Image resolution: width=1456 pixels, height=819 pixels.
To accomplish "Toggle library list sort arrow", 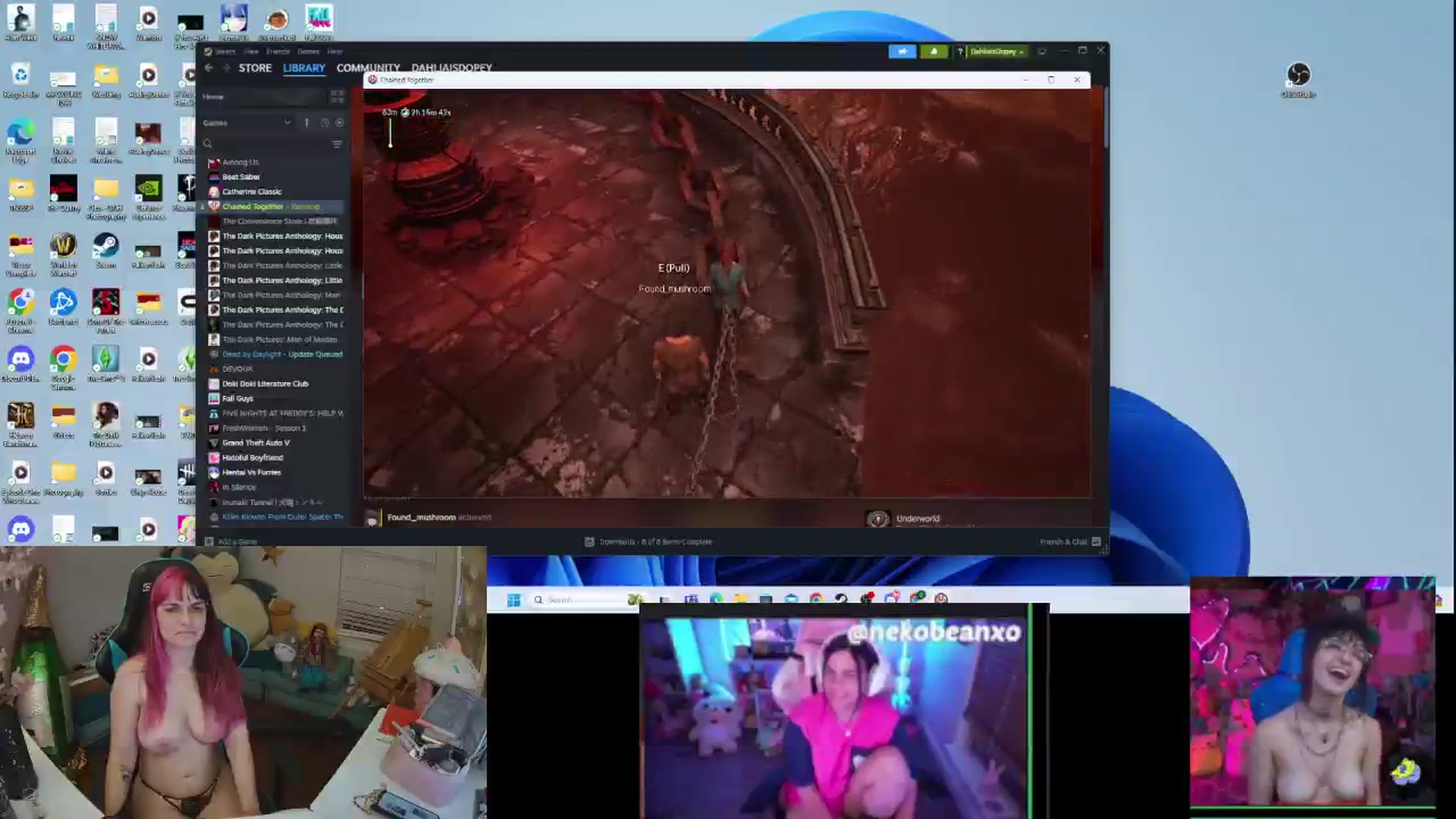I will pos(306,123).
